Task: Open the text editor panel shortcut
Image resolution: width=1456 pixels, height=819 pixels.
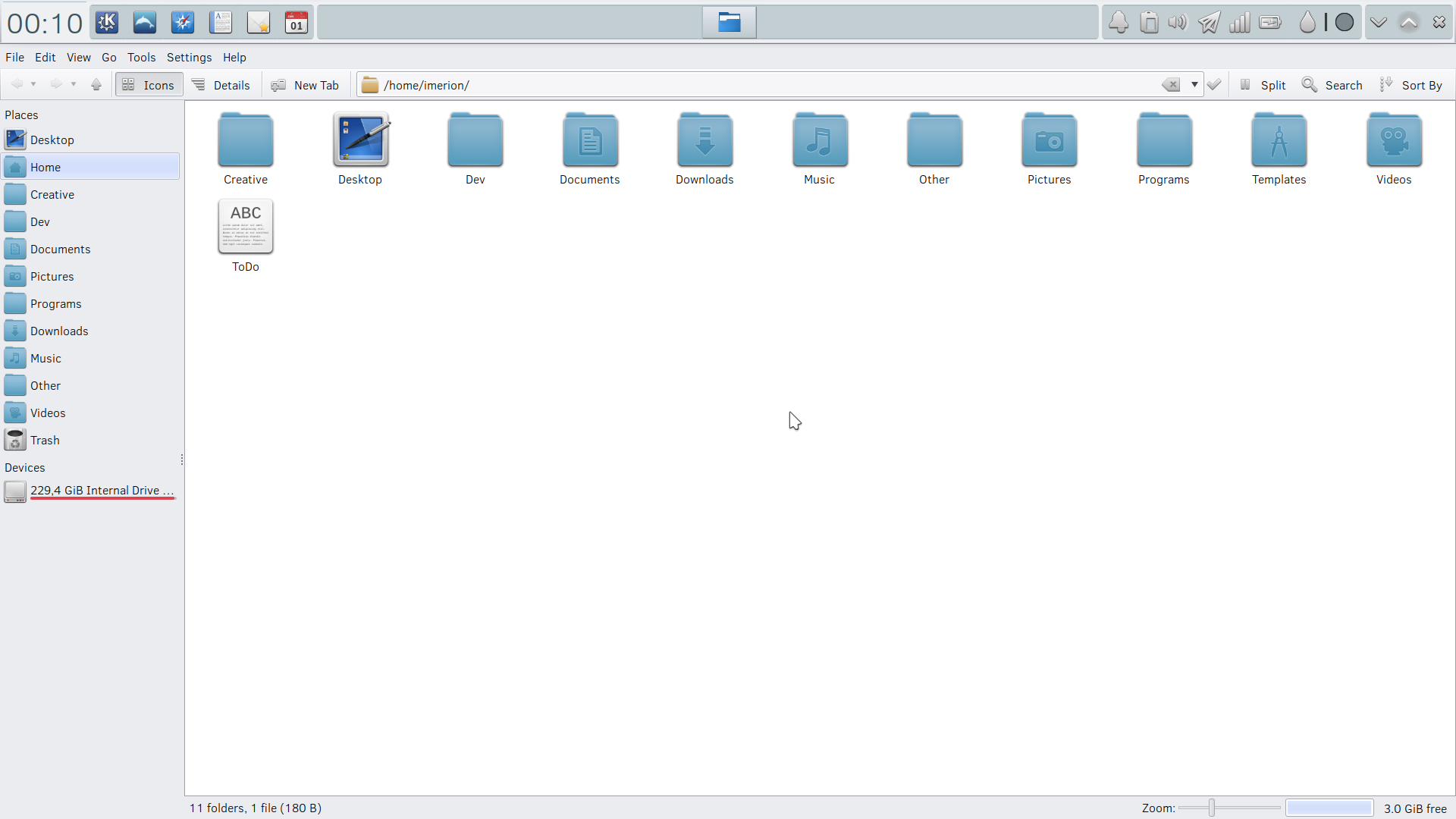Action: click(221, 23)
